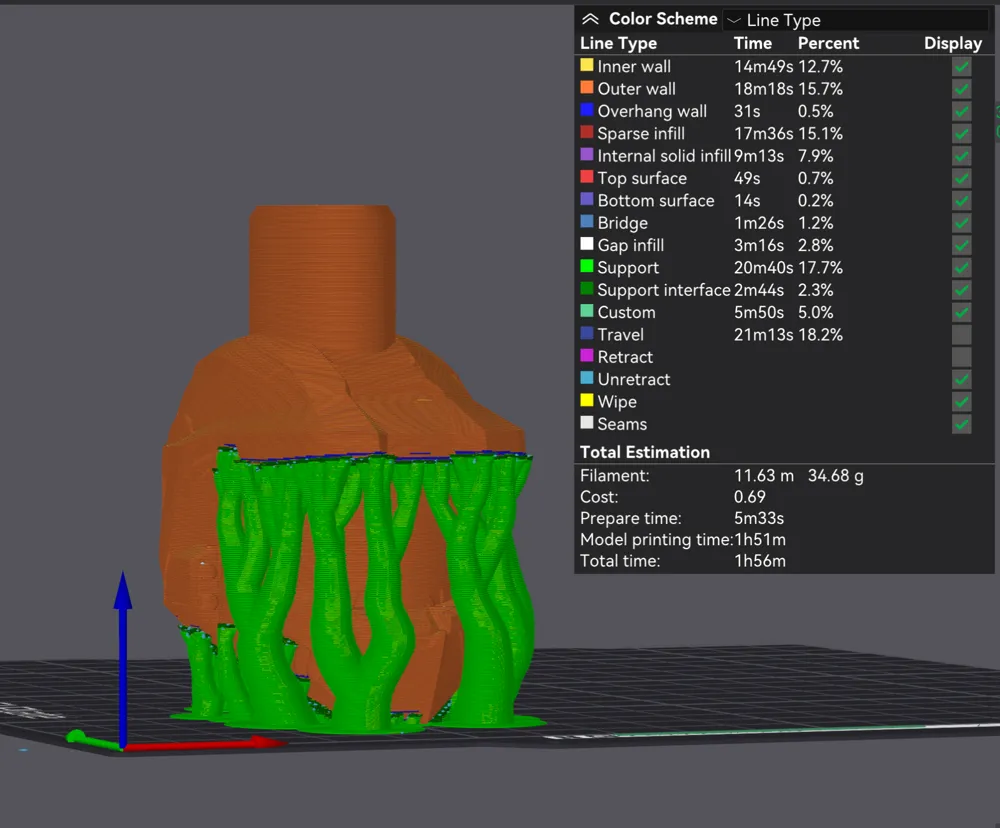Collapse the Color Scheme panel
This screenshot has width=1000, height=828.
tap(590, 19)
